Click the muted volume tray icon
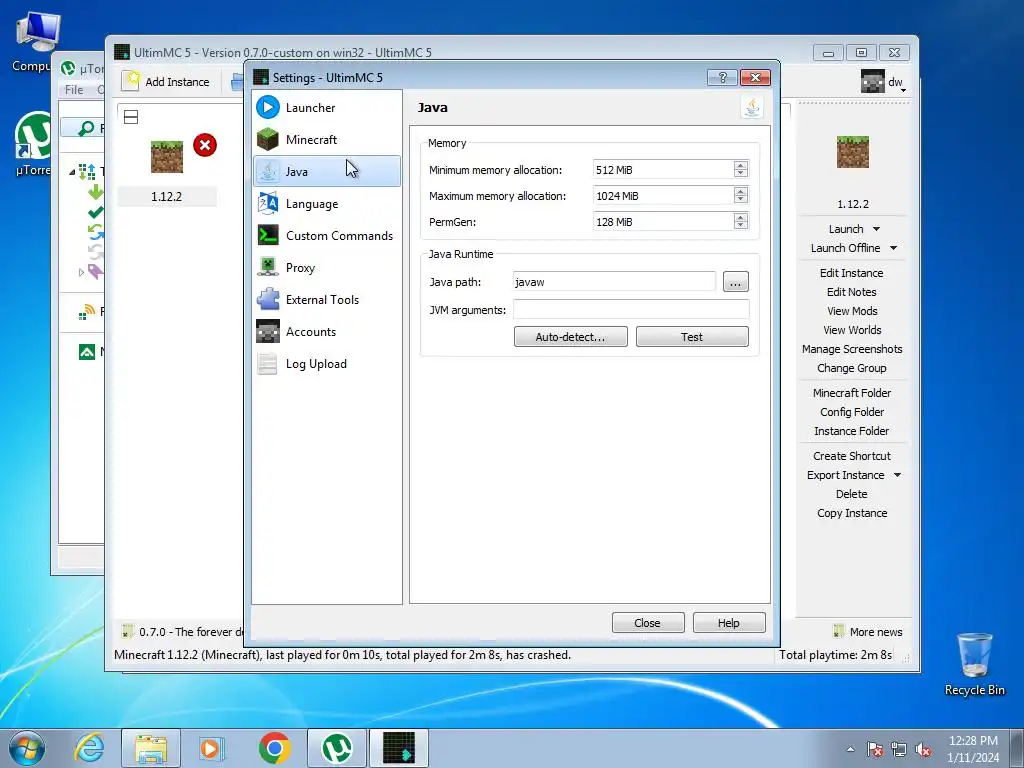This screenshot has width=1024, height=768. point(923,749)
